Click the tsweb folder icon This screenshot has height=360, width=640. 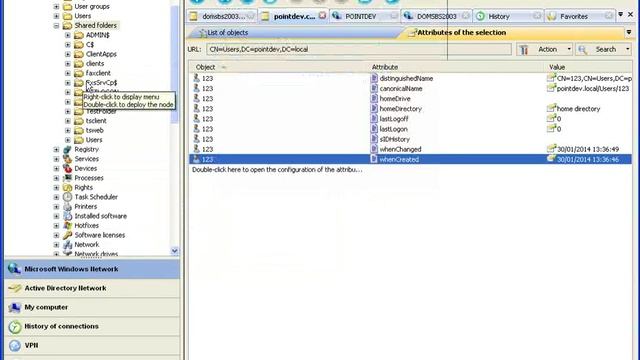[79, 130]
